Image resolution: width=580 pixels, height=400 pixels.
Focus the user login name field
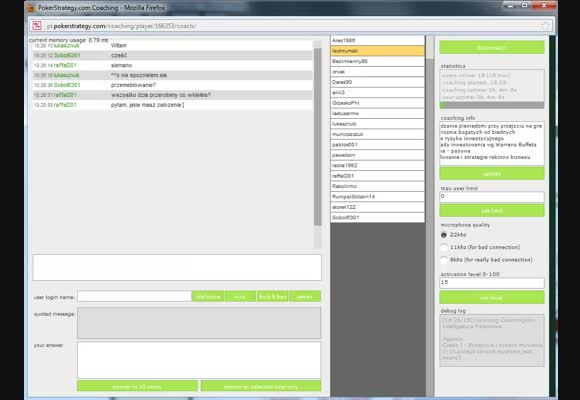point(135,296)
